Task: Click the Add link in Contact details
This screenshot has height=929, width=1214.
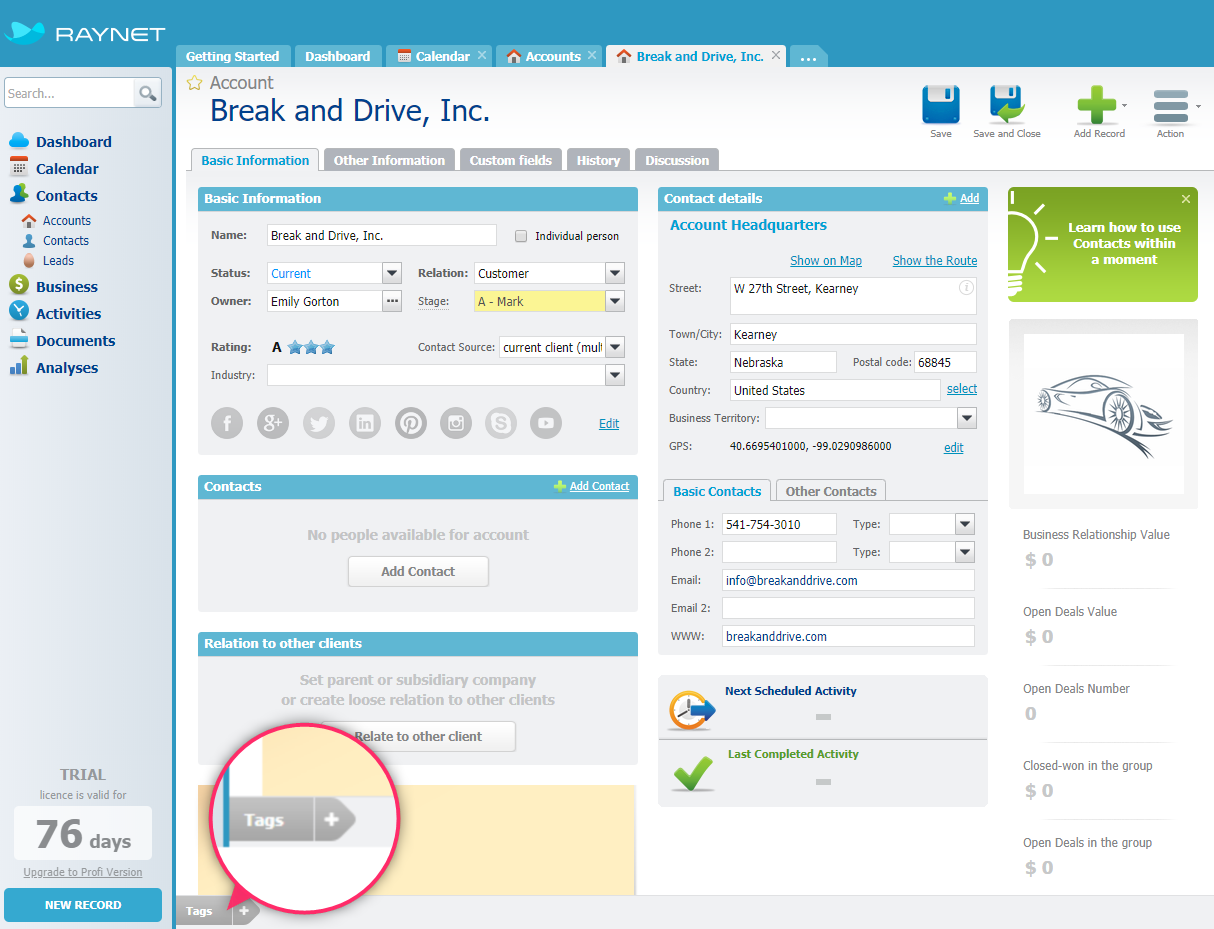Action: 969,198
